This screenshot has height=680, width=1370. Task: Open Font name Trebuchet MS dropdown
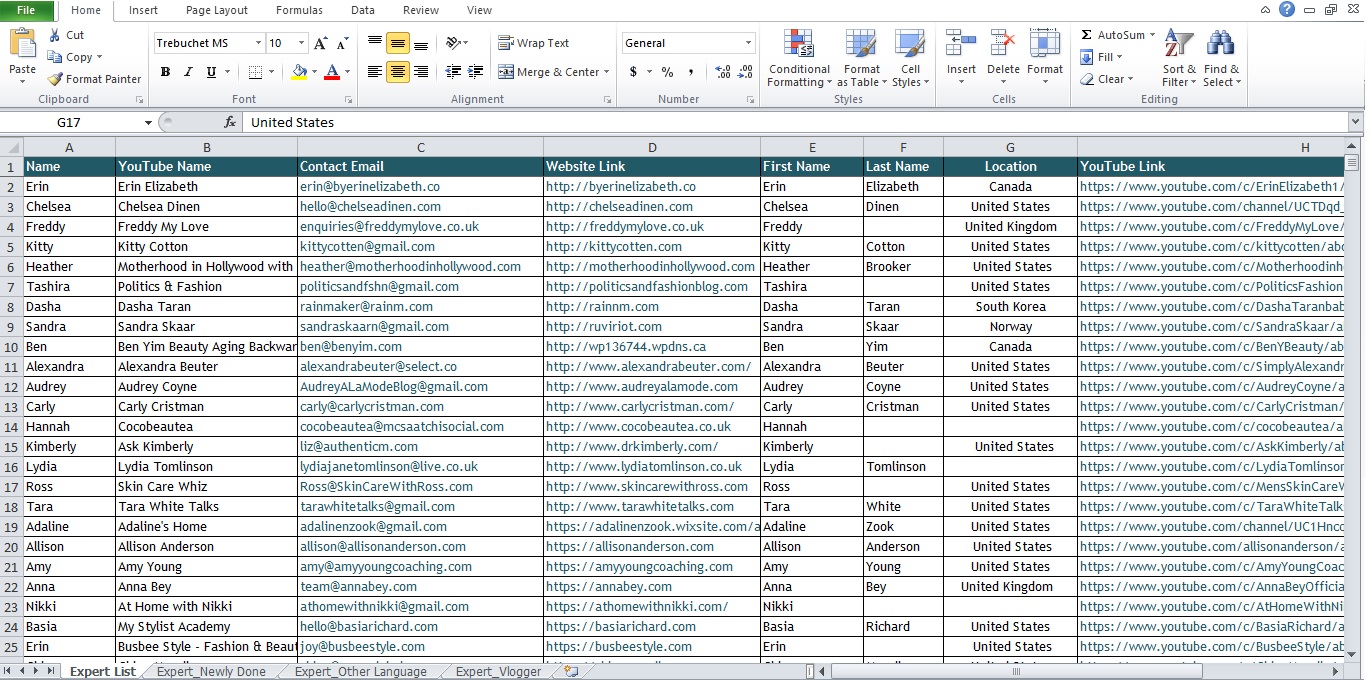(x=258, y=43)
